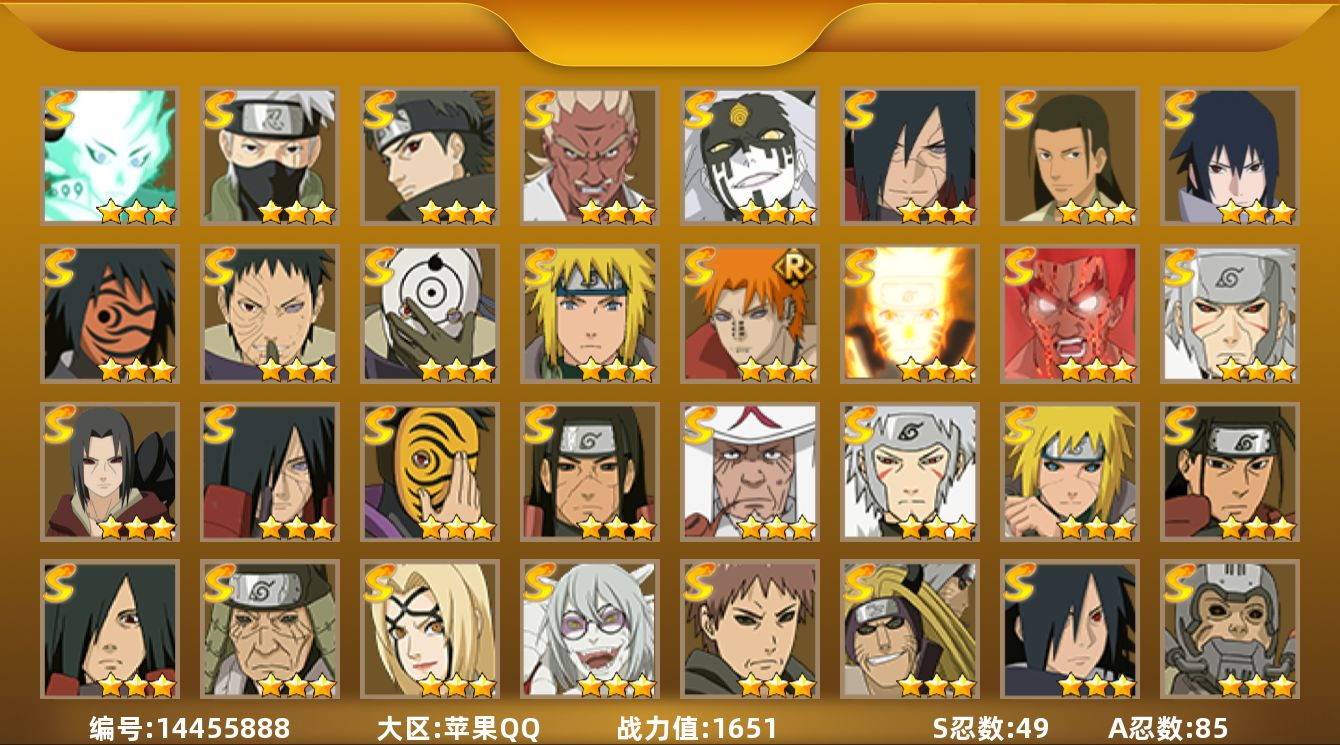Select the flaming golden Naruto chakra portrait
The width and height of the screenshot is (1340, 745).
click(910, 314)
